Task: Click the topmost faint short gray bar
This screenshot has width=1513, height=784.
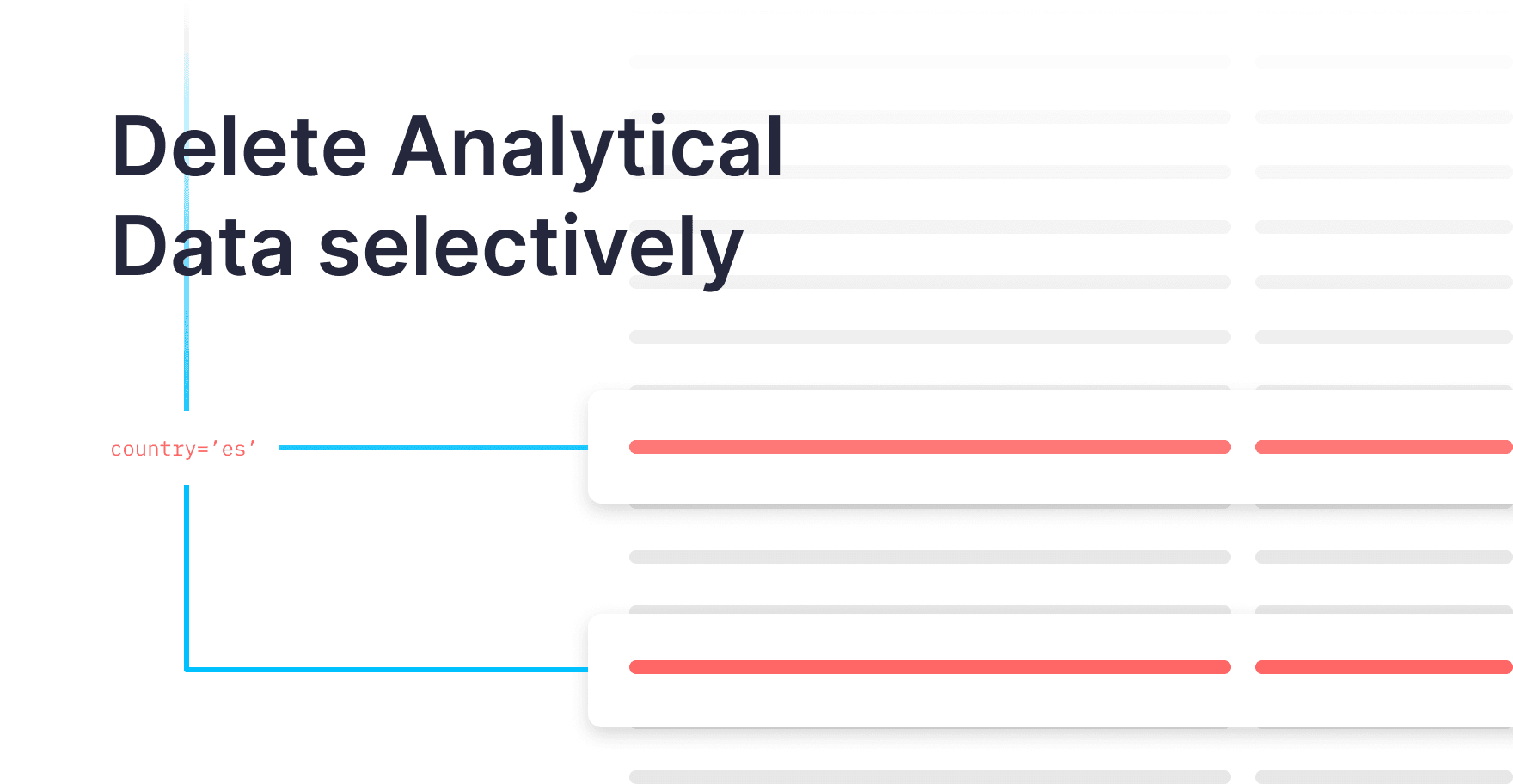Action: (1382, 62)
